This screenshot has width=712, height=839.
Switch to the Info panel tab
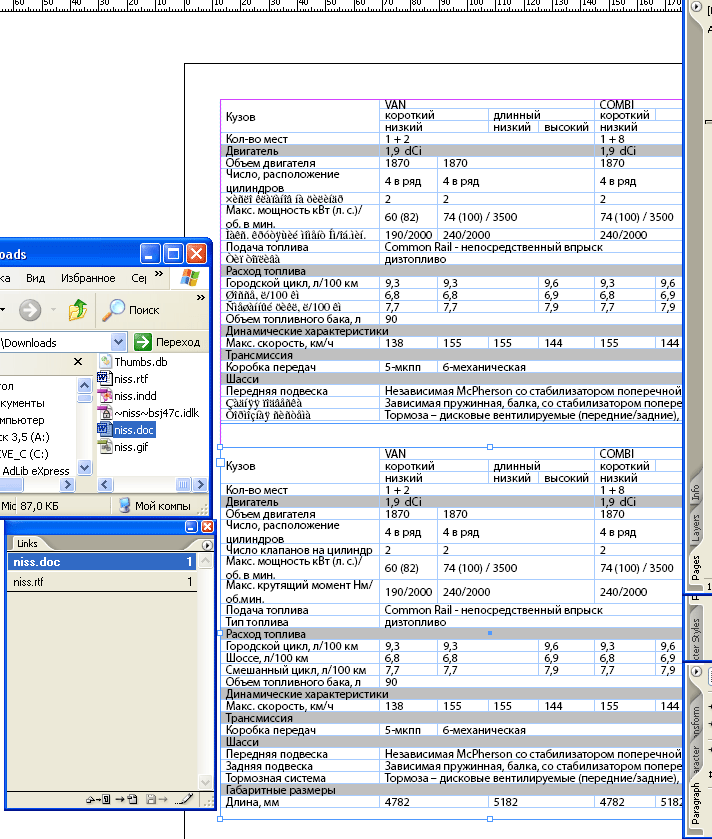click(695, 492)
